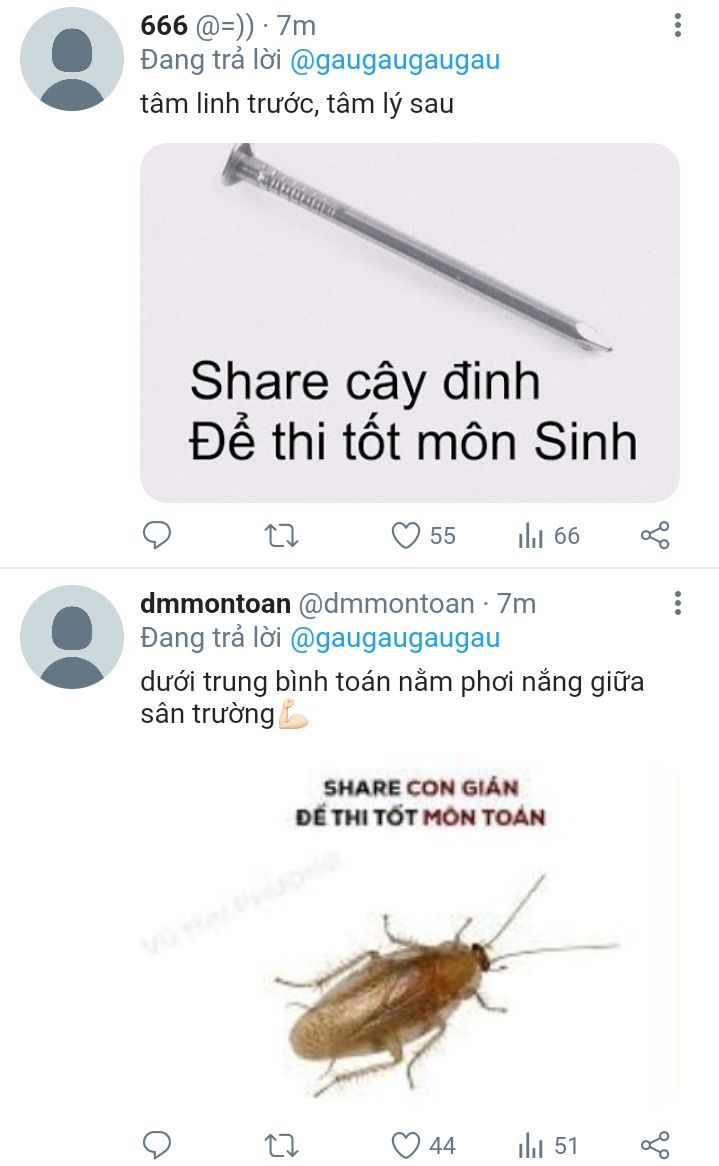Open the dmmontoan profile picture
Screen dimensions: 719x1166
(x=71, y=637)
